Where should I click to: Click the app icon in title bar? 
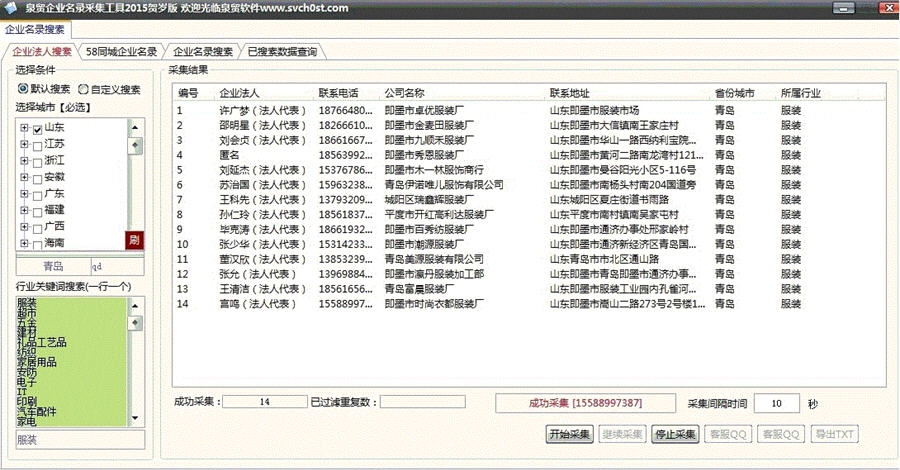click(10, 8)
